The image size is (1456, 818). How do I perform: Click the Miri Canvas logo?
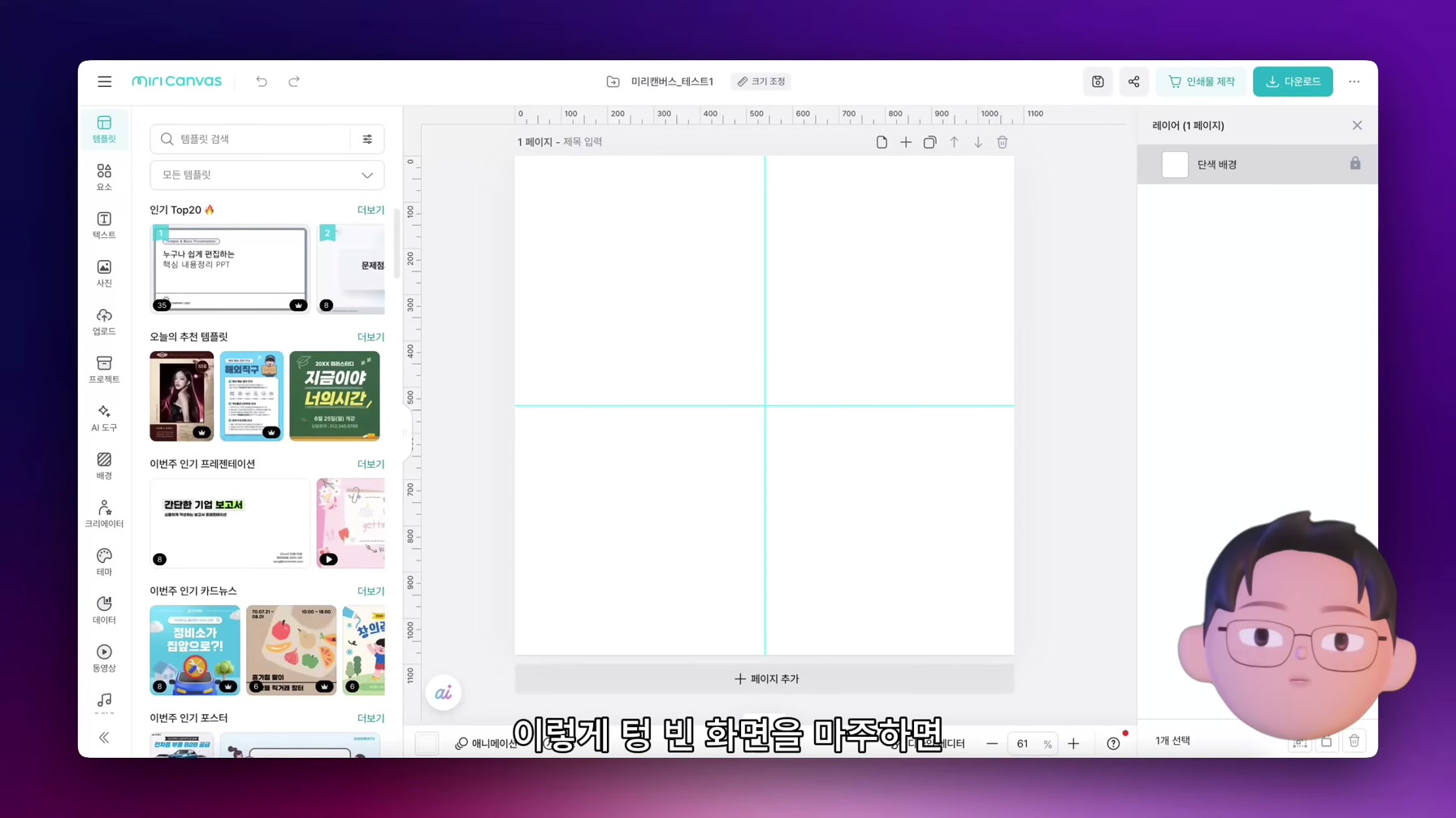pyautogui.click(x=176, y=81)
